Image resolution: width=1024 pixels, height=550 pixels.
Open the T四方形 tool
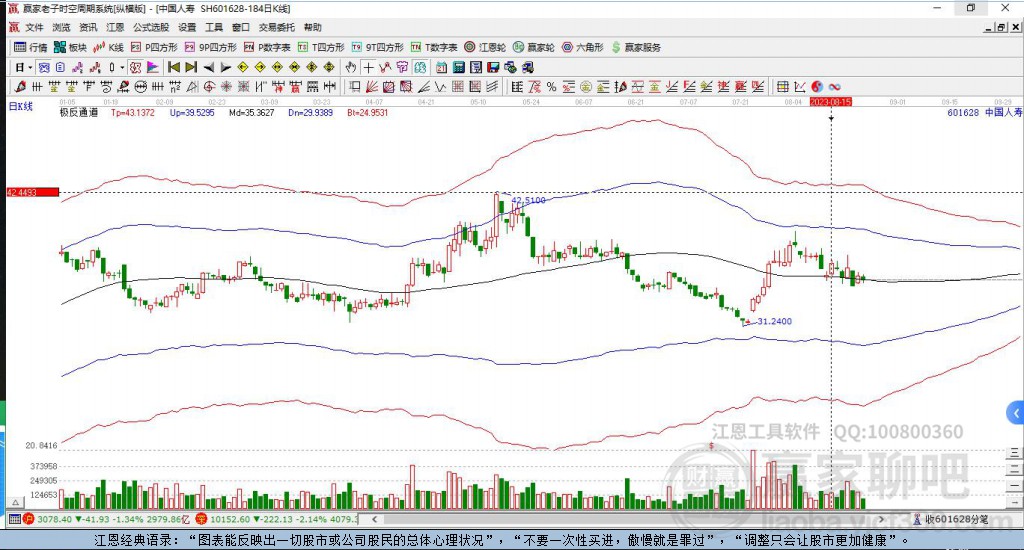point(321,47)
